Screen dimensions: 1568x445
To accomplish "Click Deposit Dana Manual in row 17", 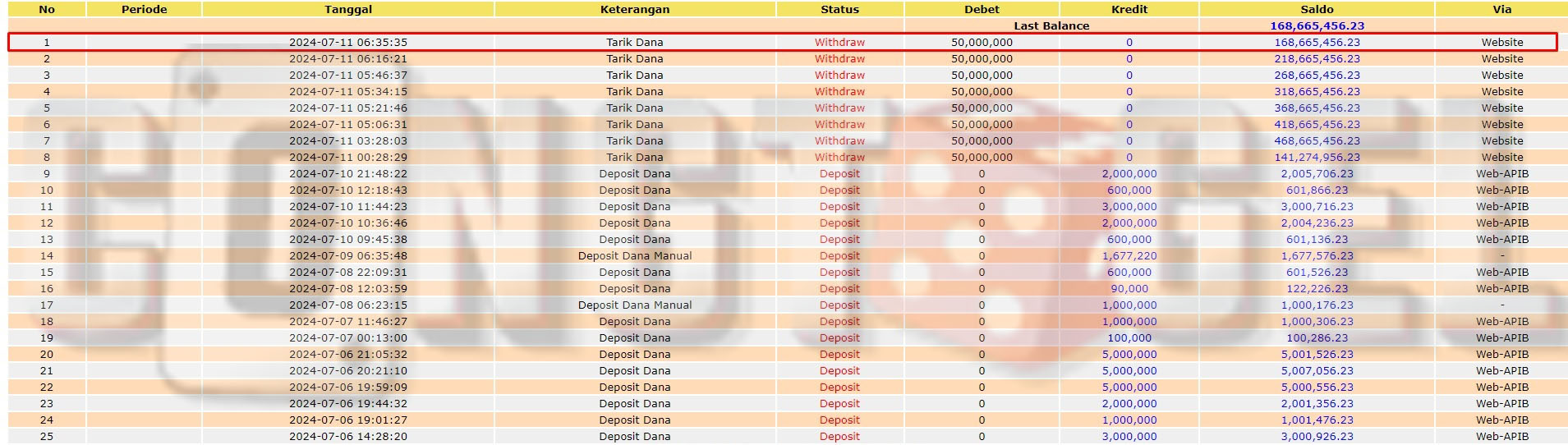I will (634, 305).
